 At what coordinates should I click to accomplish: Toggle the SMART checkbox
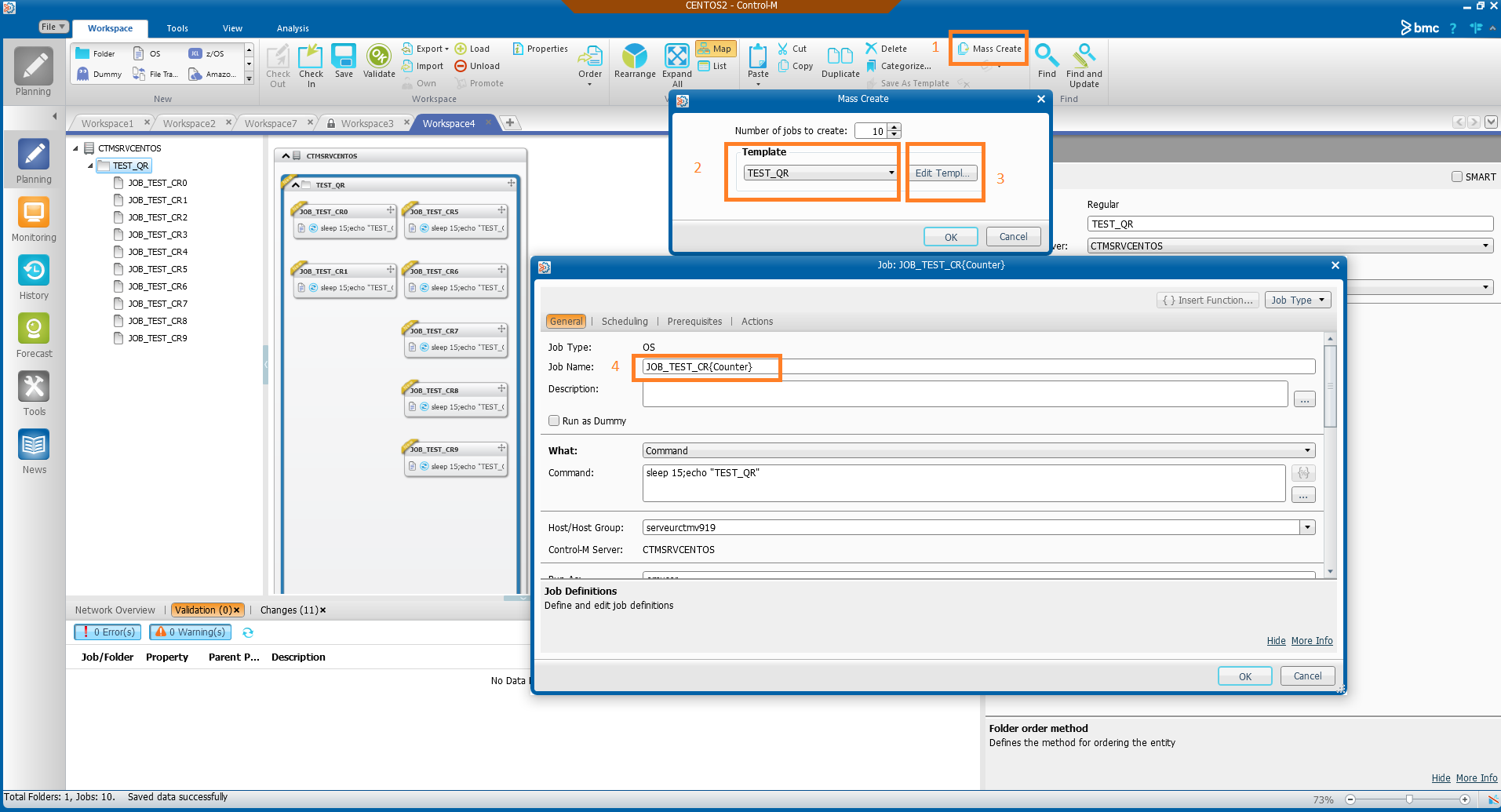pos(1457,177)
